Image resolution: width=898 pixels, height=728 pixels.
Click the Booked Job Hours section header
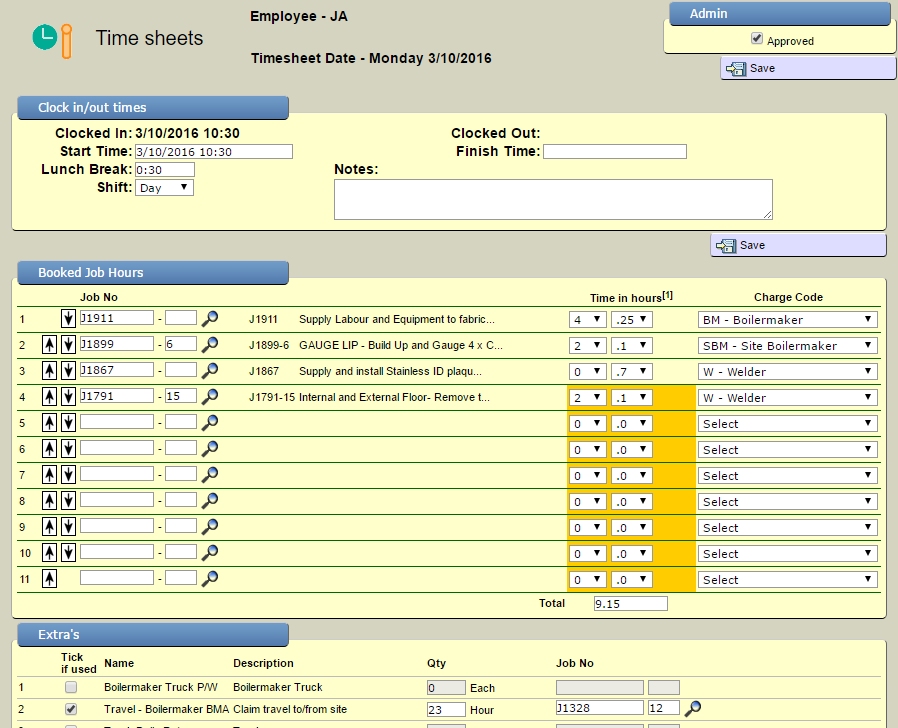(152, 273)
